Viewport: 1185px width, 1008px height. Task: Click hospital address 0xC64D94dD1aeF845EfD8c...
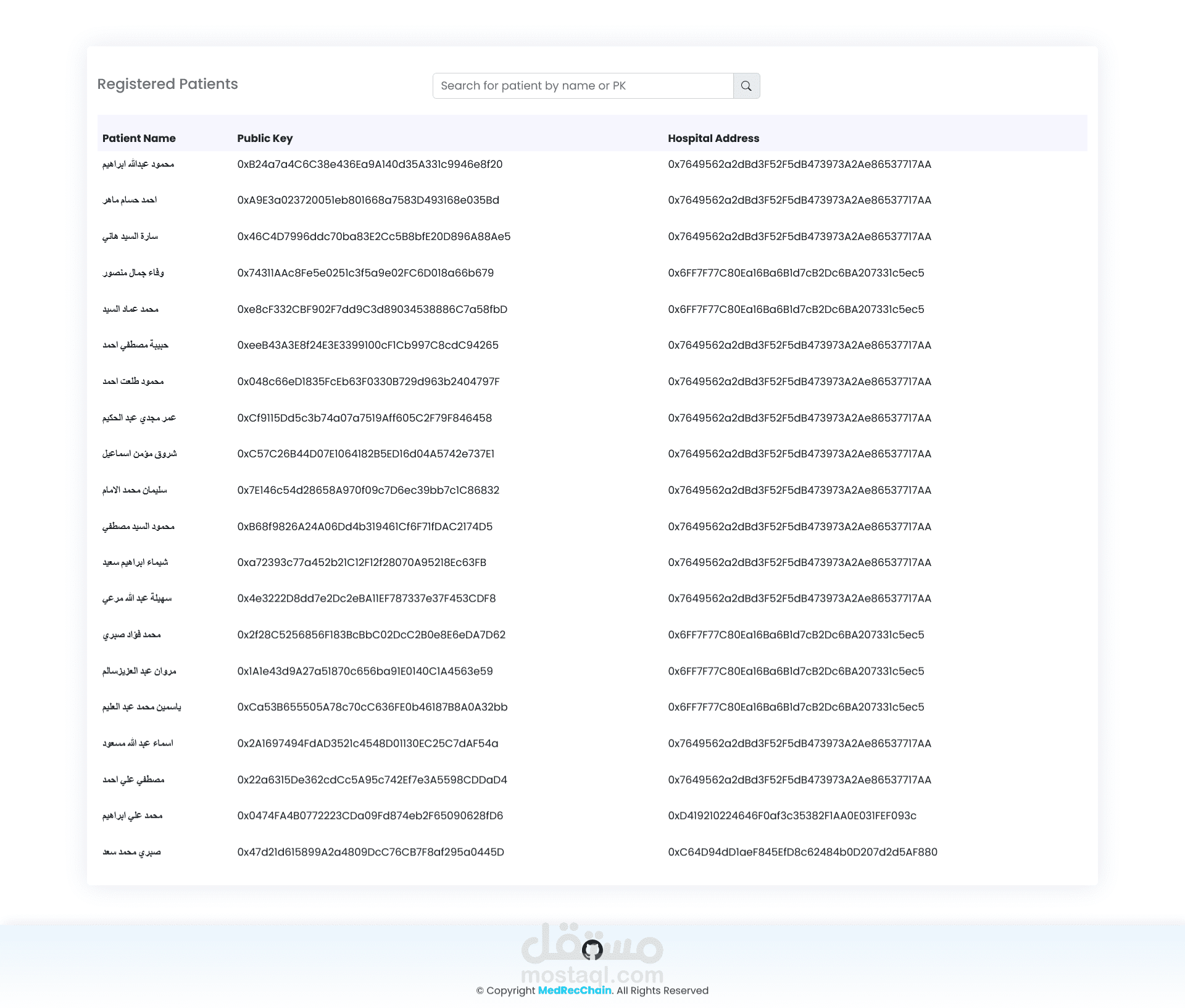802,852
